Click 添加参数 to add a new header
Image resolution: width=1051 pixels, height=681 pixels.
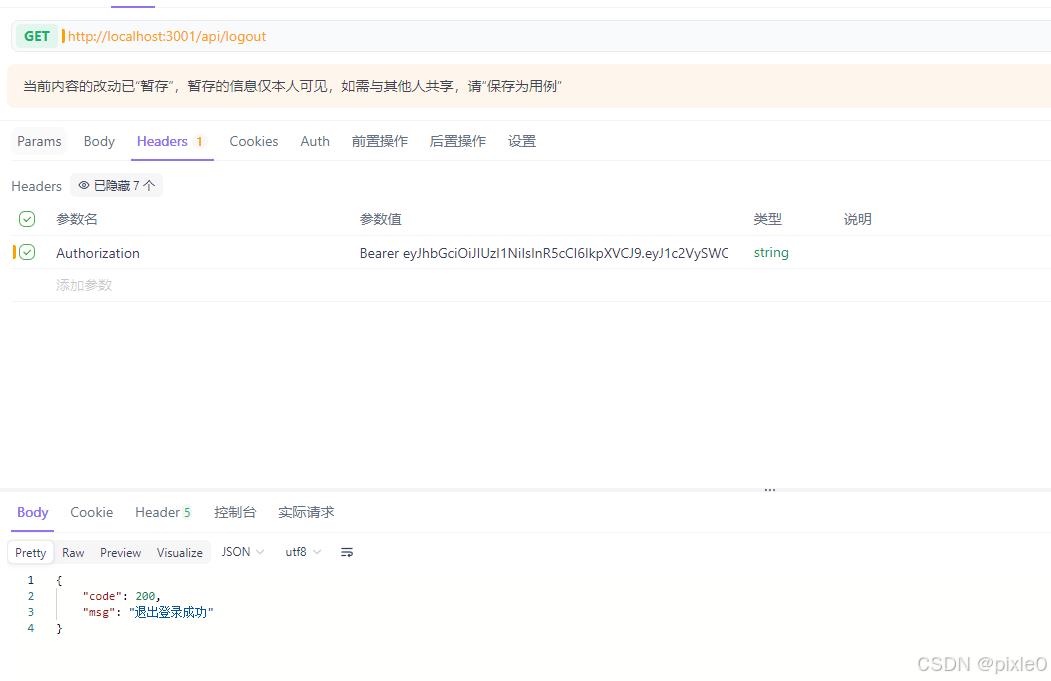point(83,284)
